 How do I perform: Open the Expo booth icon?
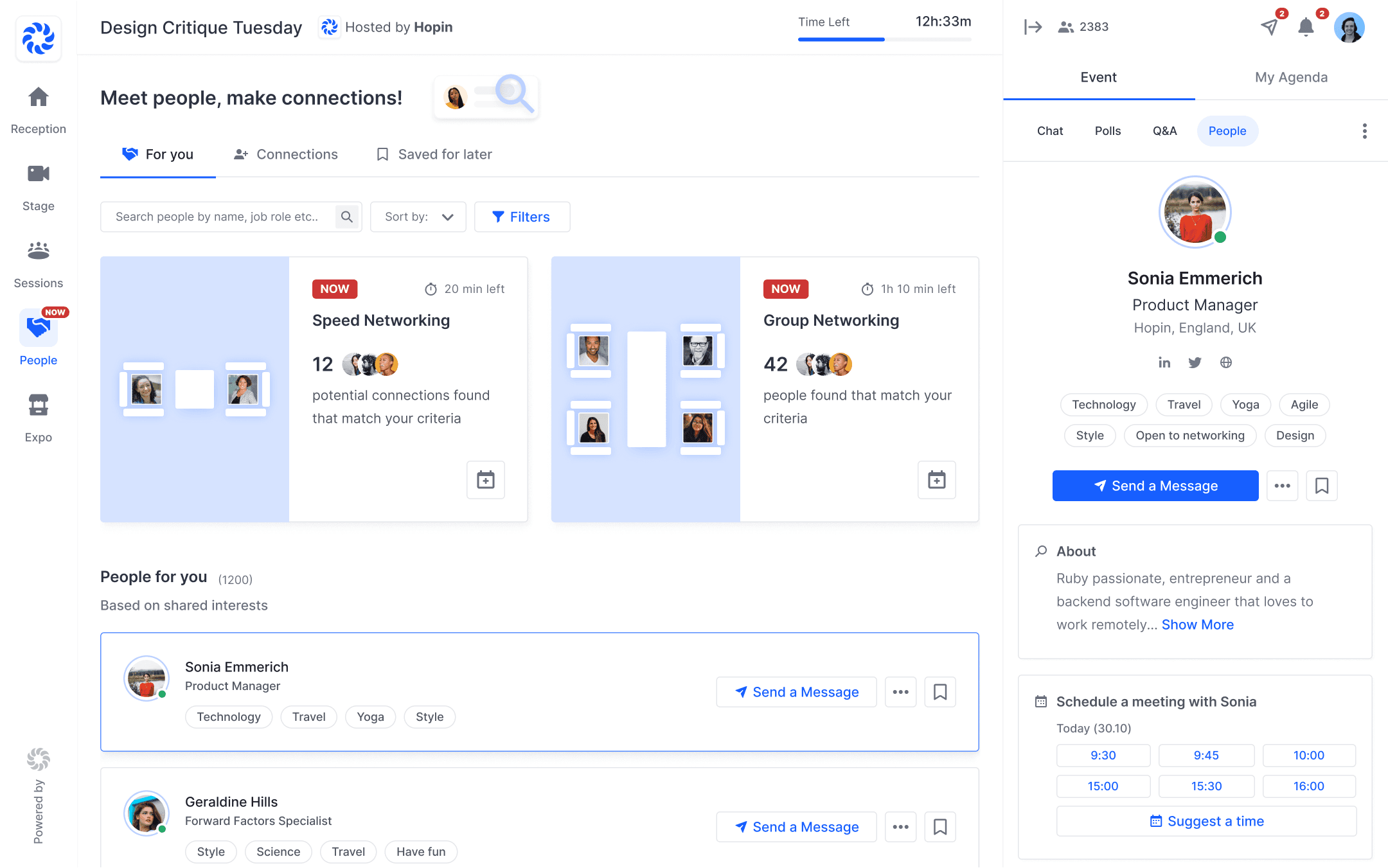[39, 405]
